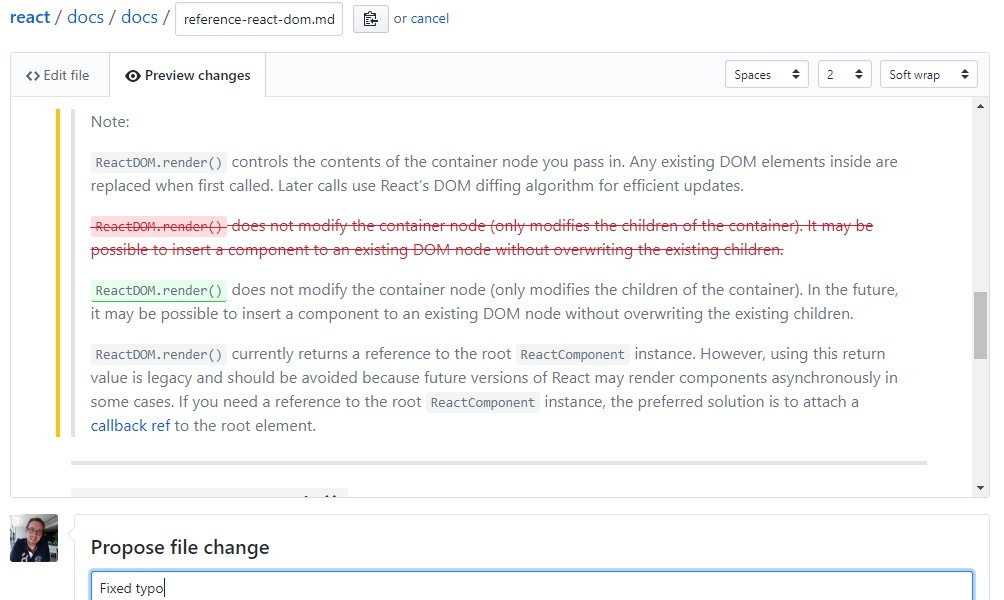Viewport: 1004px width, 600px height.
Task: Switch to the Edit file tab
Action: tap(60, 76)
